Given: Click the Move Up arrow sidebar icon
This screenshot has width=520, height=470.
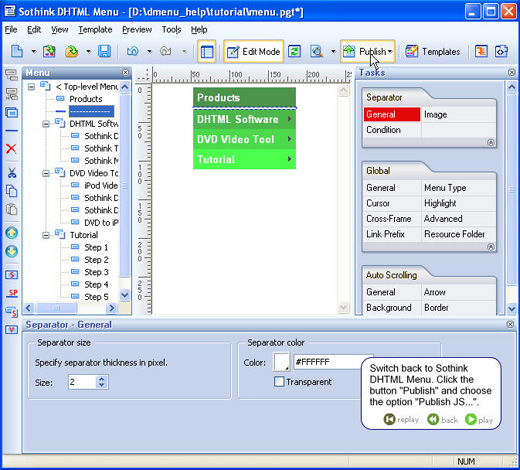Looking at the screenshot, I should pyautogui.click(x=12, y=233).
